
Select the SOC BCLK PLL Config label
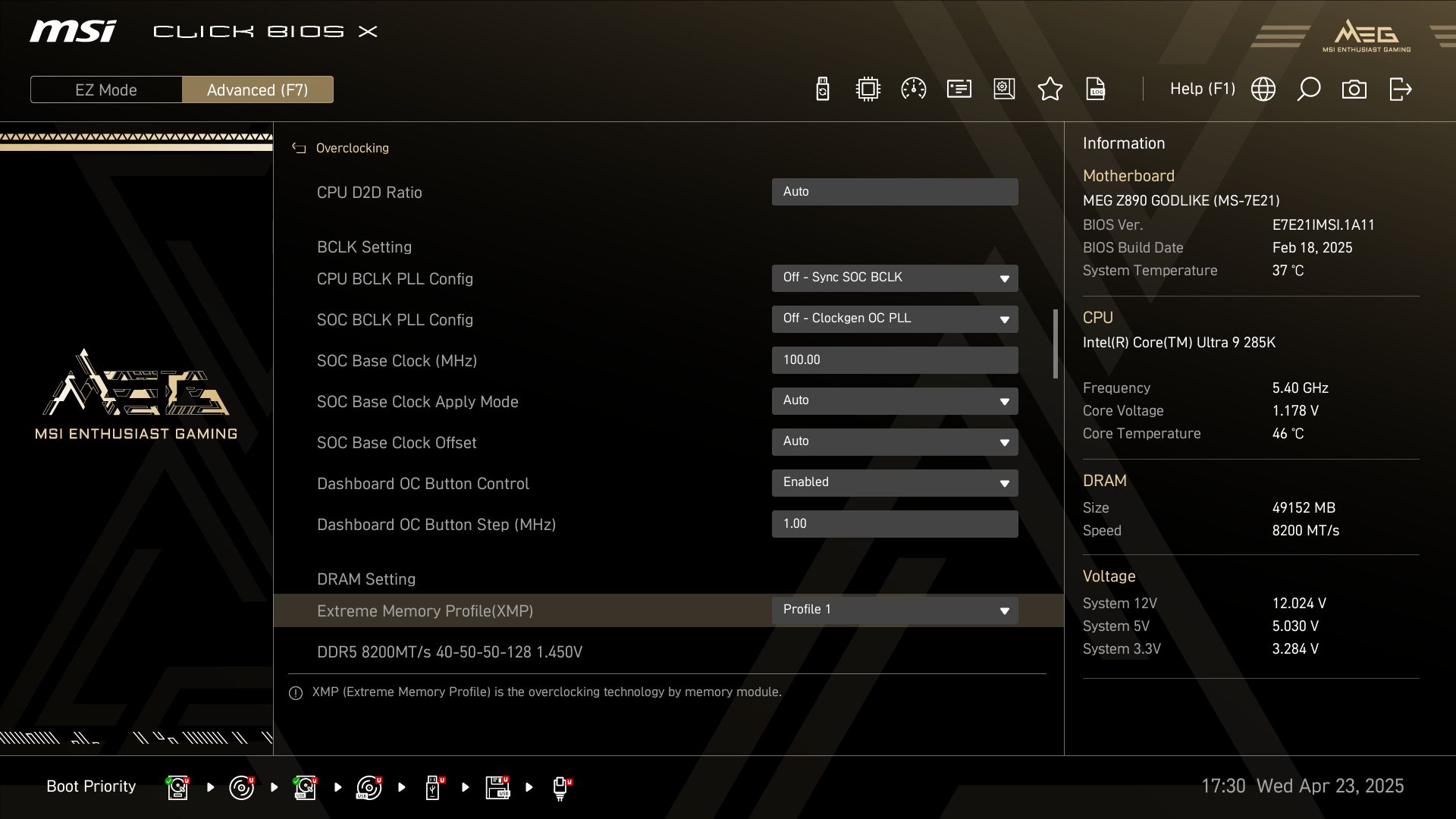[395, 320]
